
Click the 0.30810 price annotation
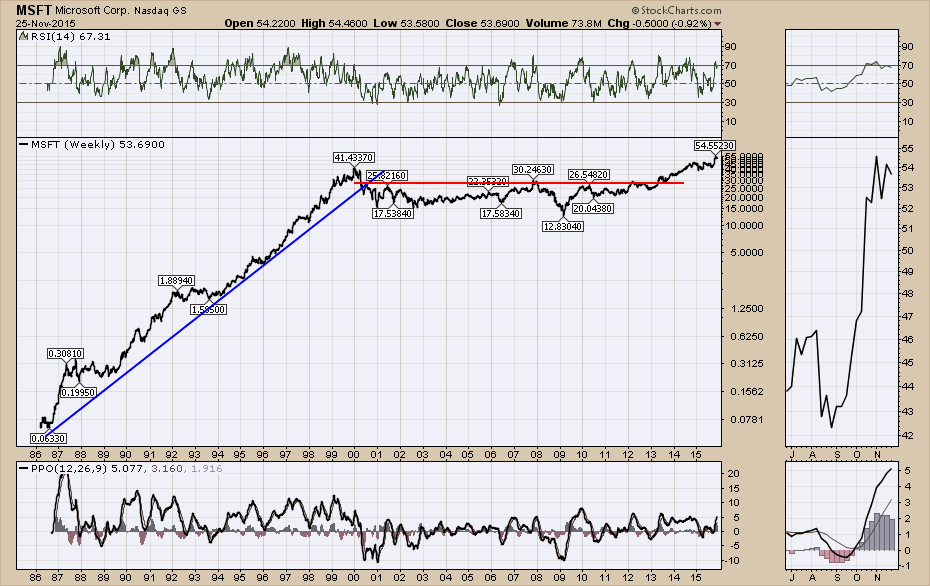[65, 353]
